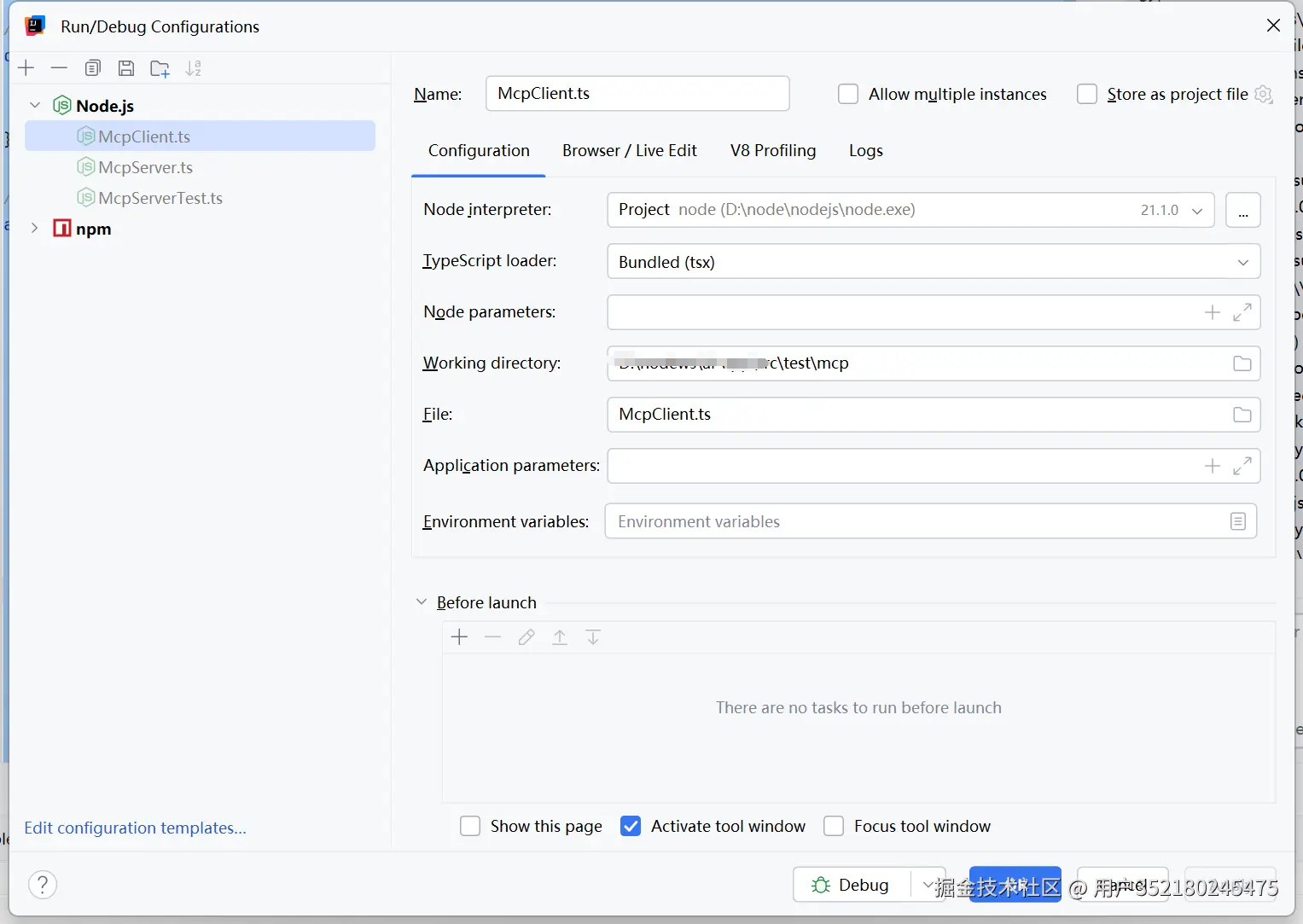1303x924 pixels.
Task: Expand the npm tree node
Action: [x=34, y=229]
